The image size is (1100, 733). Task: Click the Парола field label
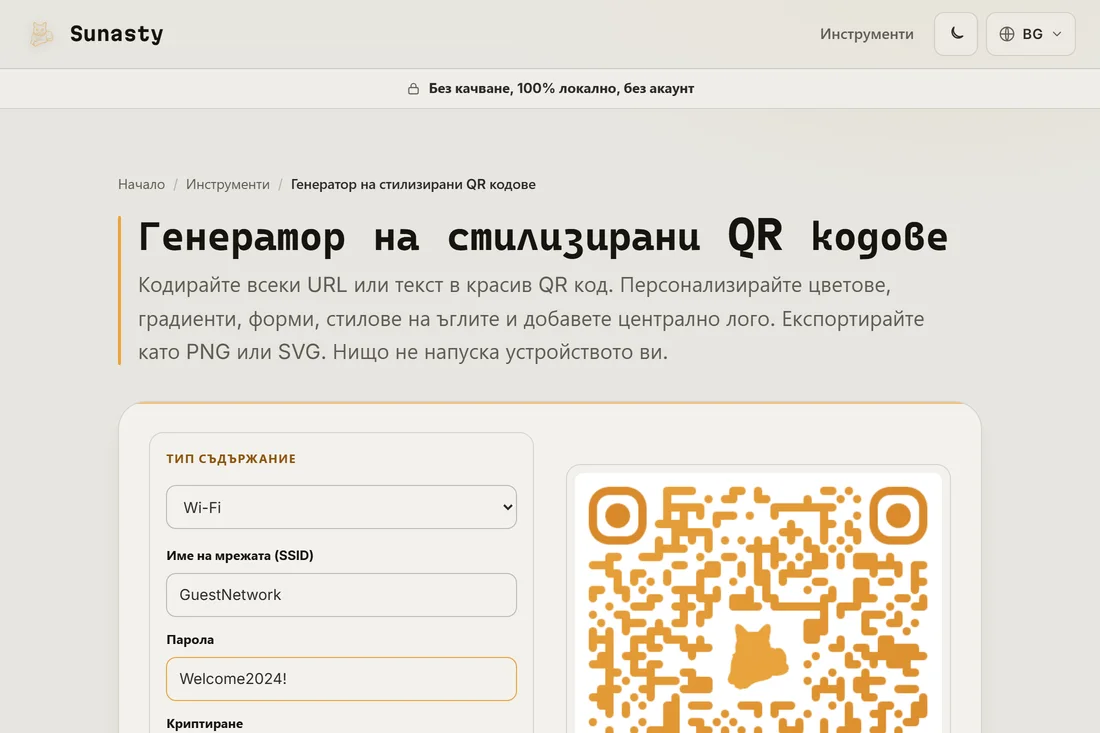tap(190, 640)
